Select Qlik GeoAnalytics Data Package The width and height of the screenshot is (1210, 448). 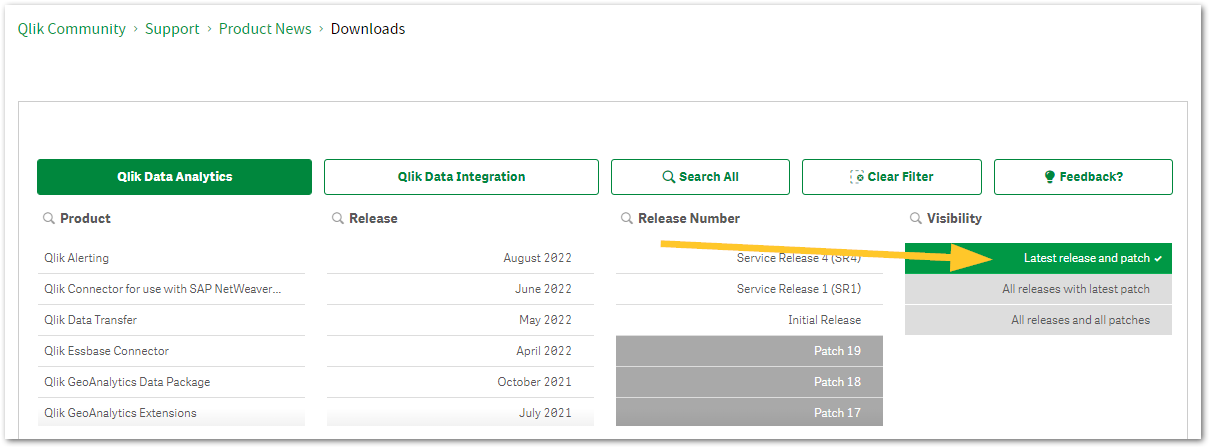[171, 382]
